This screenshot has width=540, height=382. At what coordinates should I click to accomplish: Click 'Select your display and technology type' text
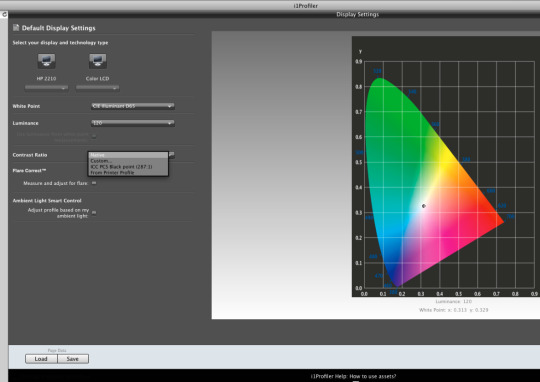[x=60, y=43]
